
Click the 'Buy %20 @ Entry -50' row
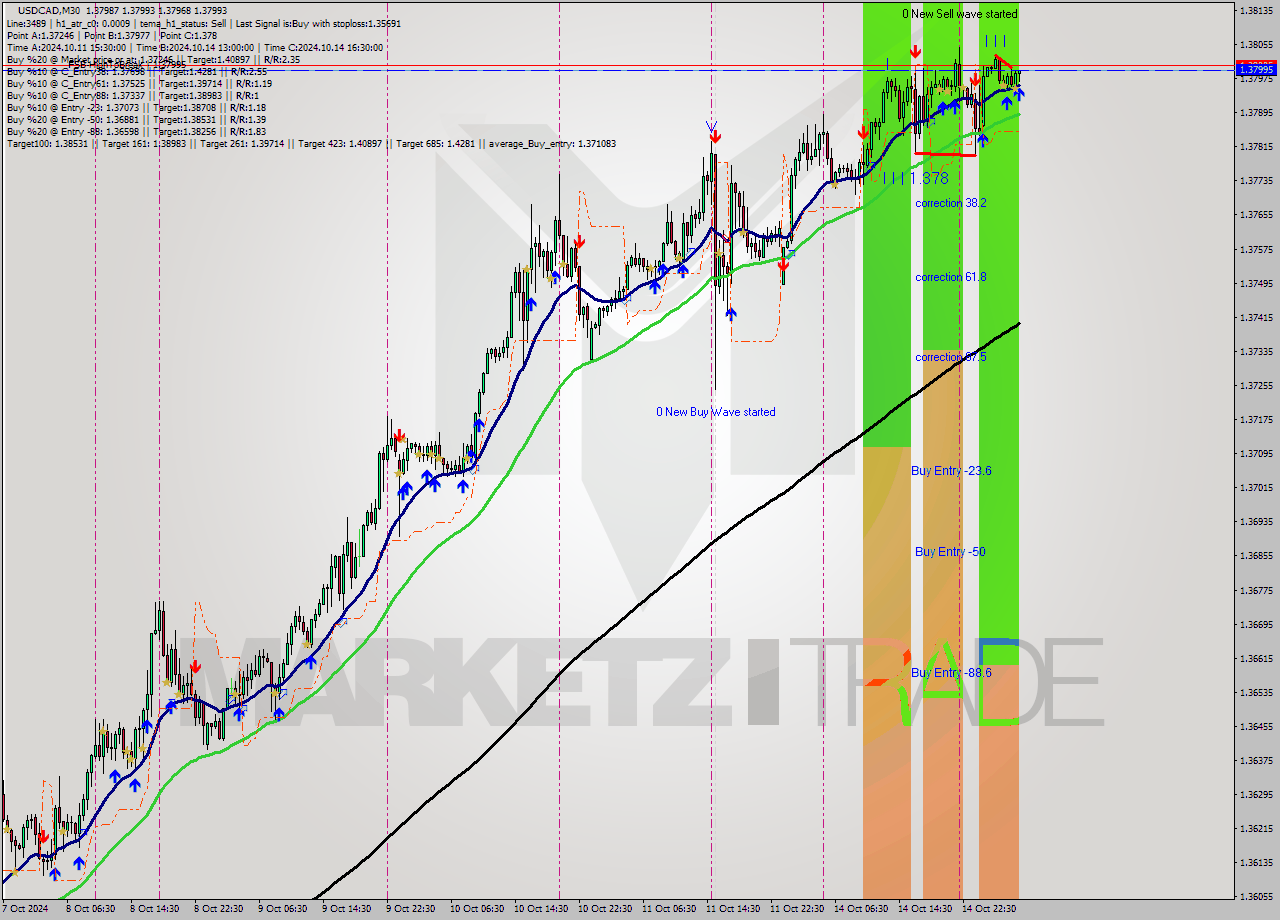click(136, 120)
